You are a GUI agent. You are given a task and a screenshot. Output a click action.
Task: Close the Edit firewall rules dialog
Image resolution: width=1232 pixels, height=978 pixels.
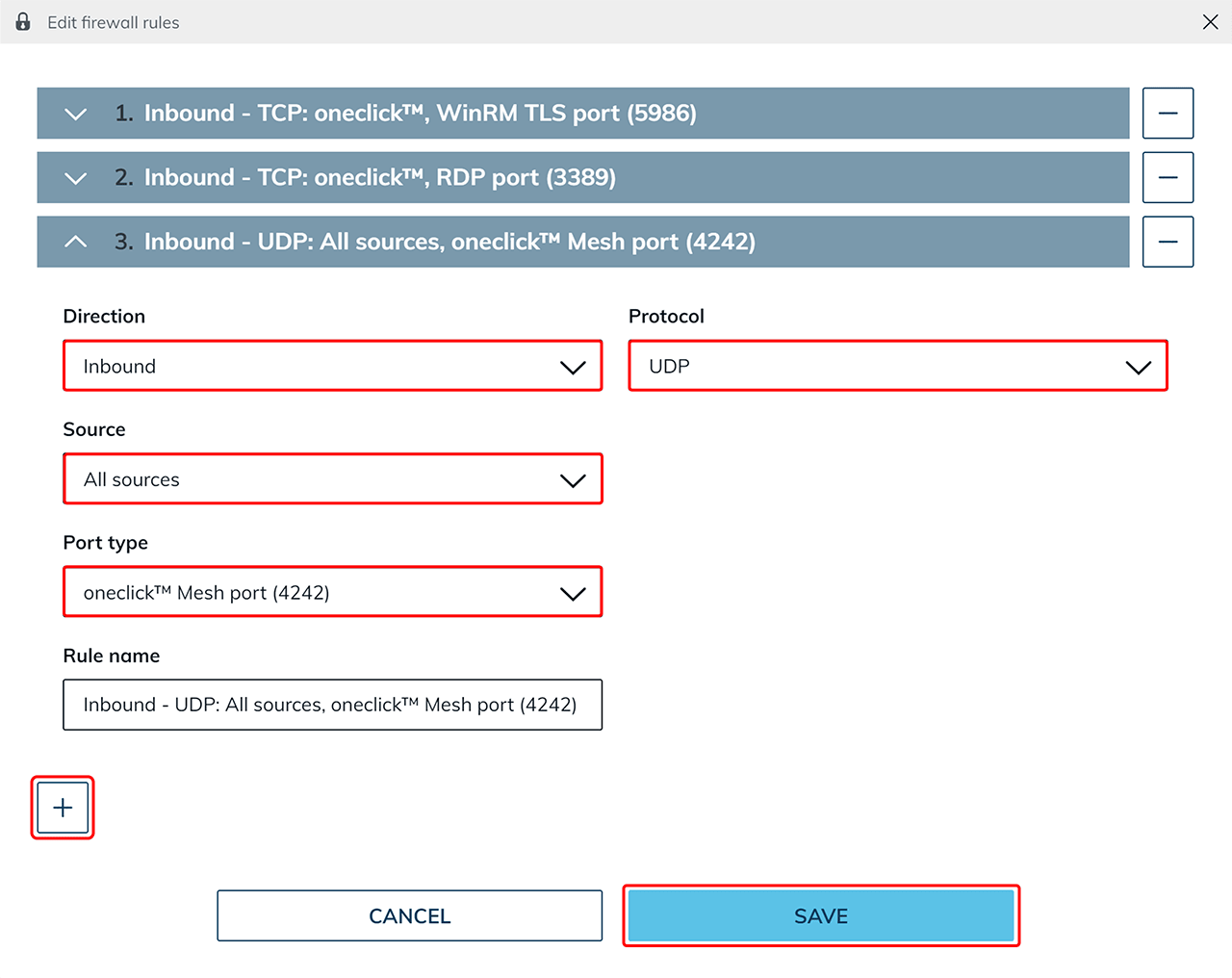[x=1210, y=22]
